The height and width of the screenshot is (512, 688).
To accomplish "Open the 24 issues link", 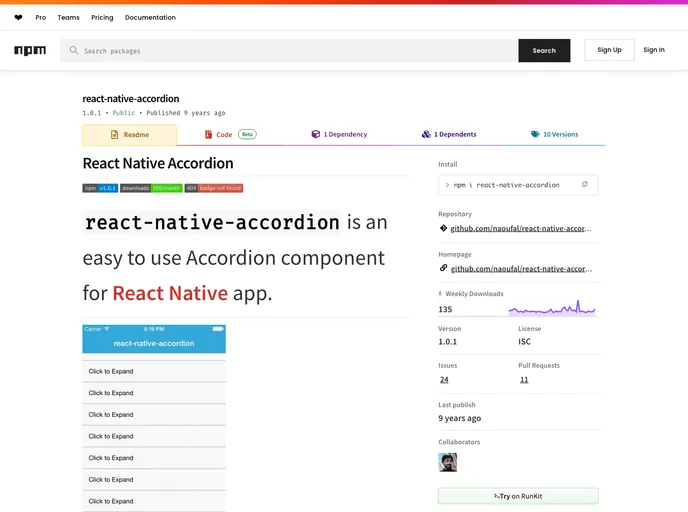I will (x=444, y=380).
